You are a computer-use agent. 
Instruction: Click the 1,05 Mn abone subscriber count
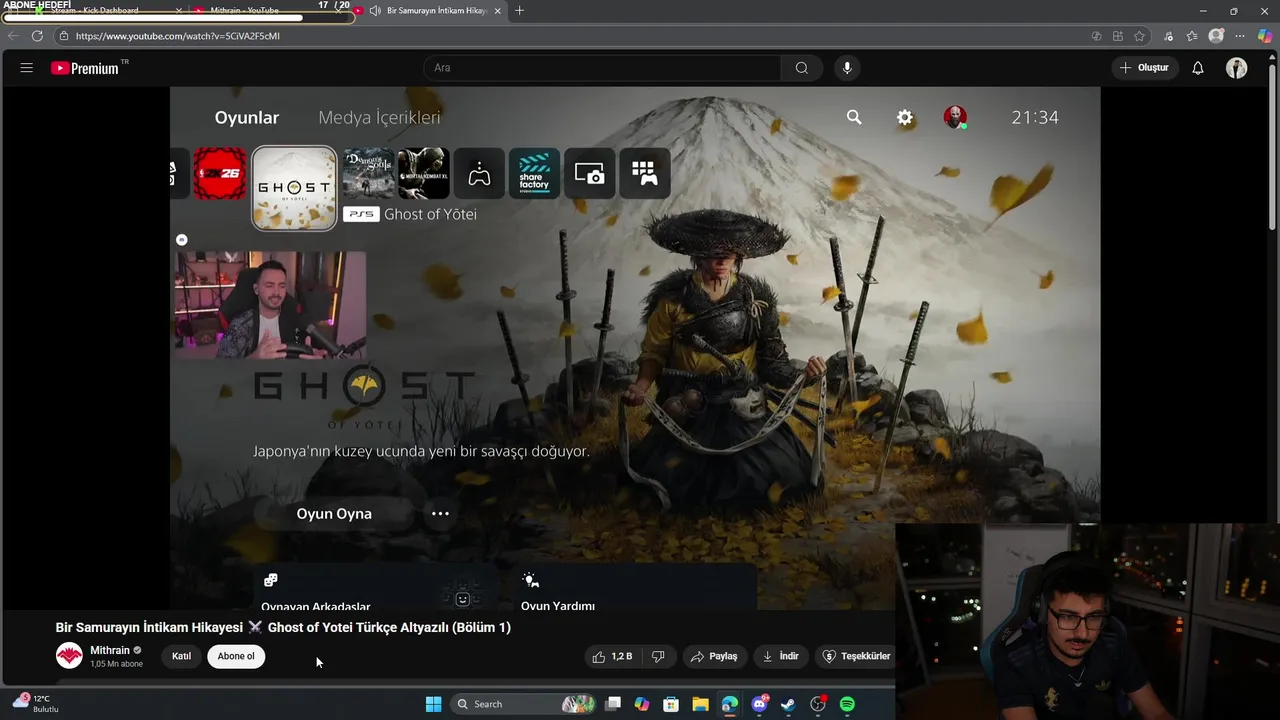pyautogui.click(x=116, y=664)
